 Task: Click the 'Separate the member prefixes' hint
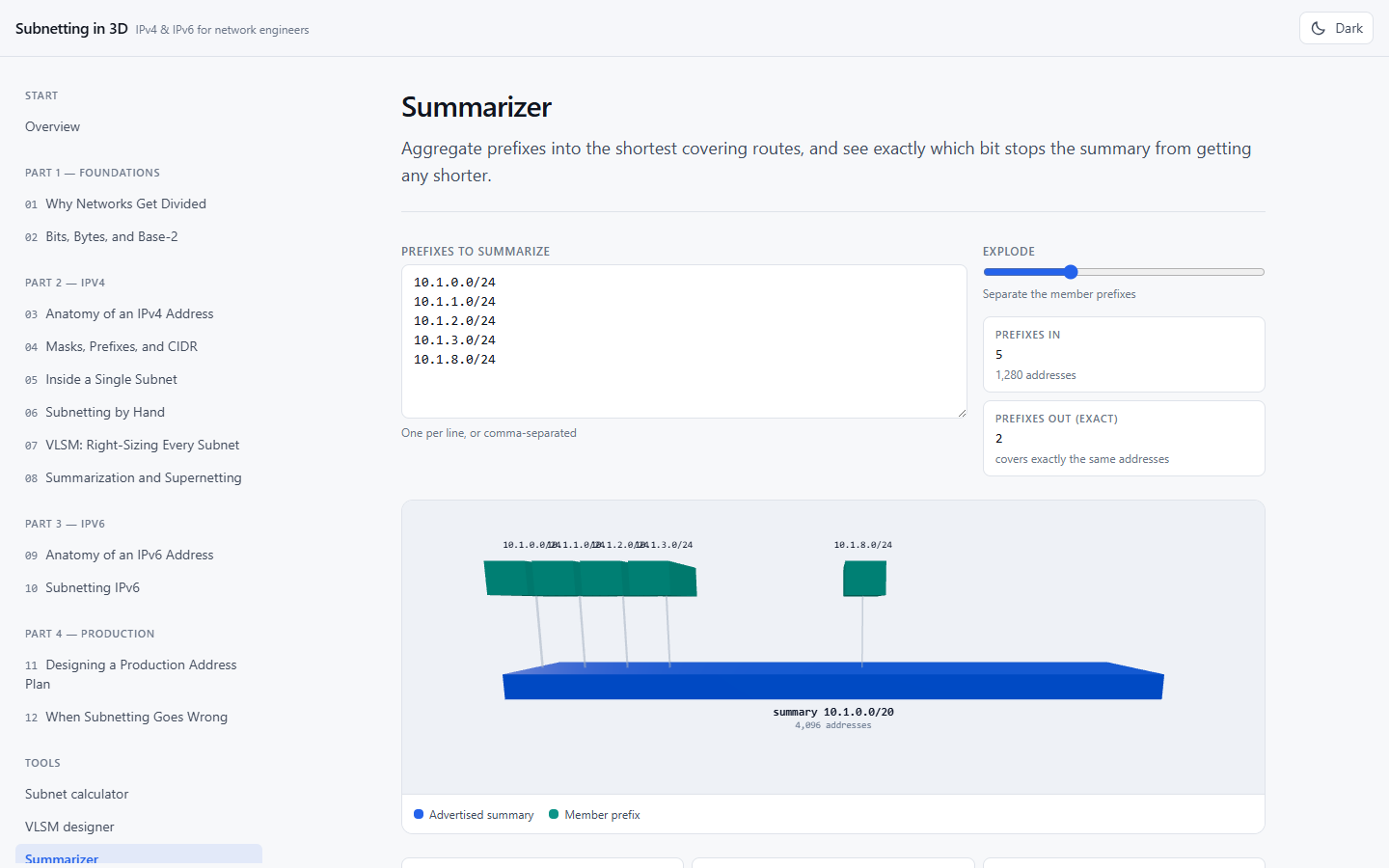[x=1059, y=294]
